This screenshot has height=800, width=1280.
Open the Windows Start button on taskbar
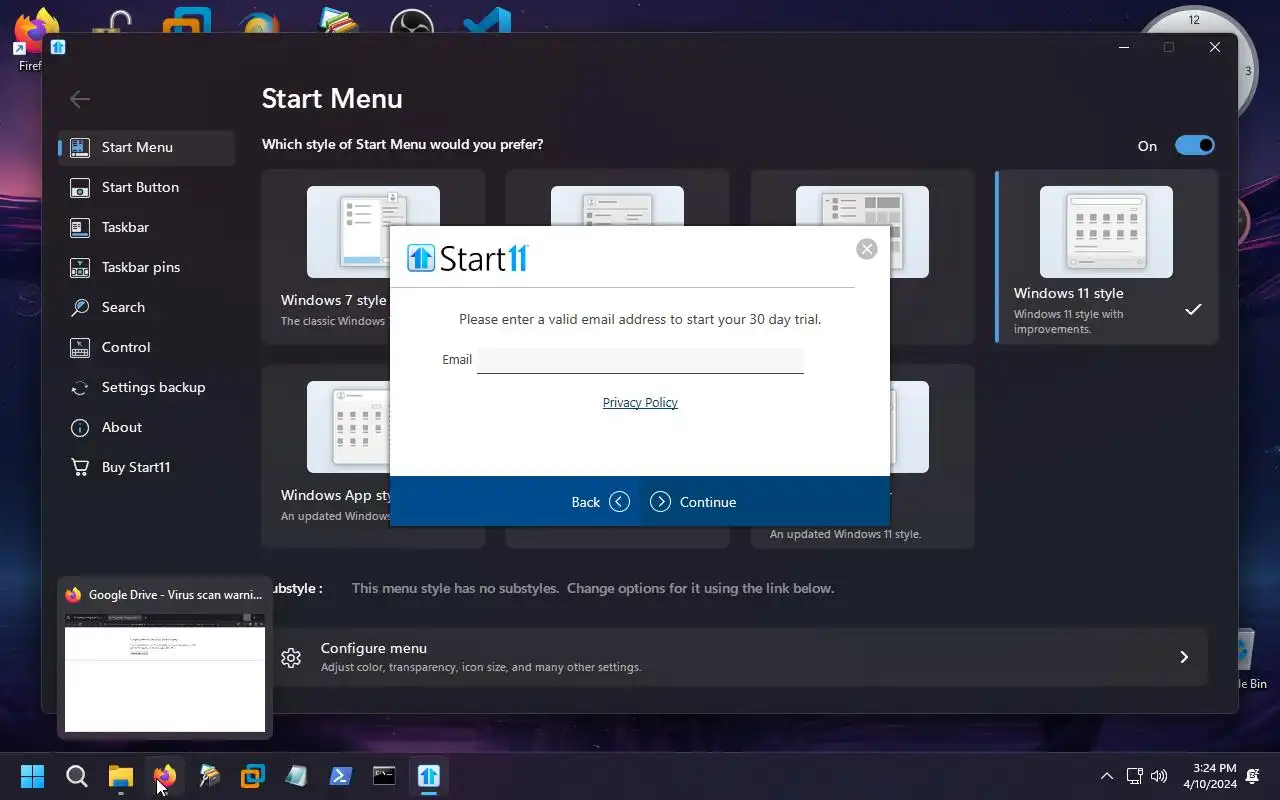[32, 776]
